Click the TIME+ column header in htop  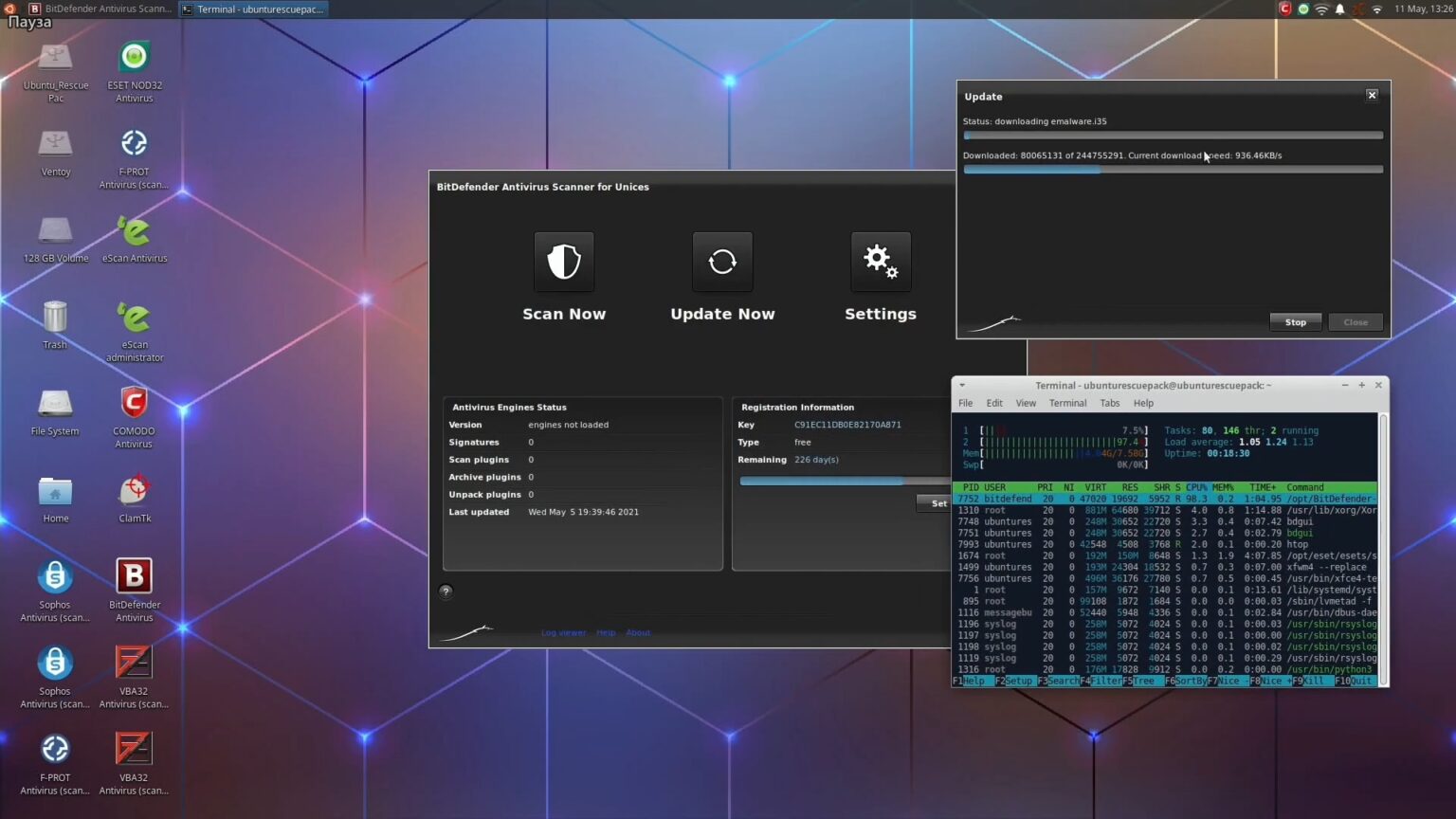click(x=1262, y=487)
